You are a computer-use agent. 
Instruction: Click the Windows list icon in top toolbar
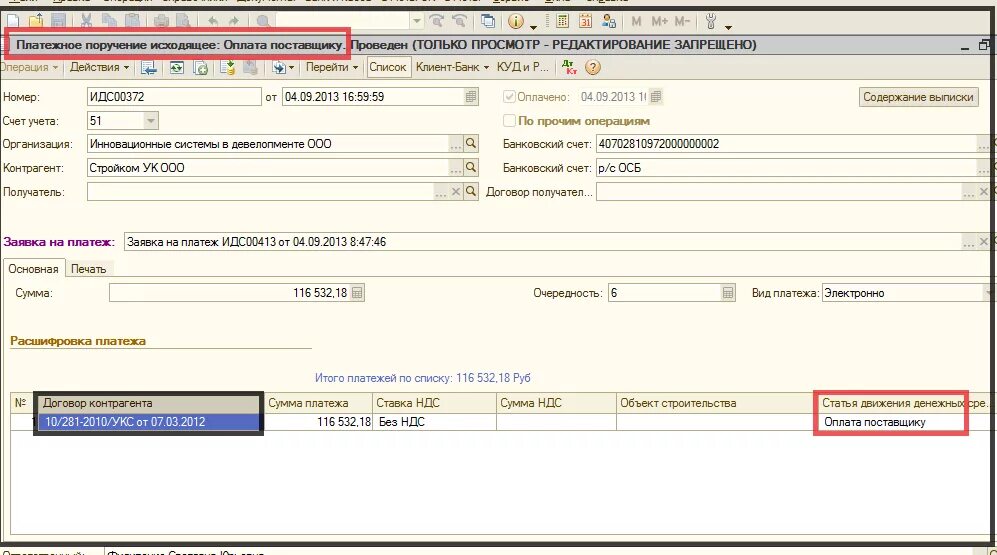[488, 21]
